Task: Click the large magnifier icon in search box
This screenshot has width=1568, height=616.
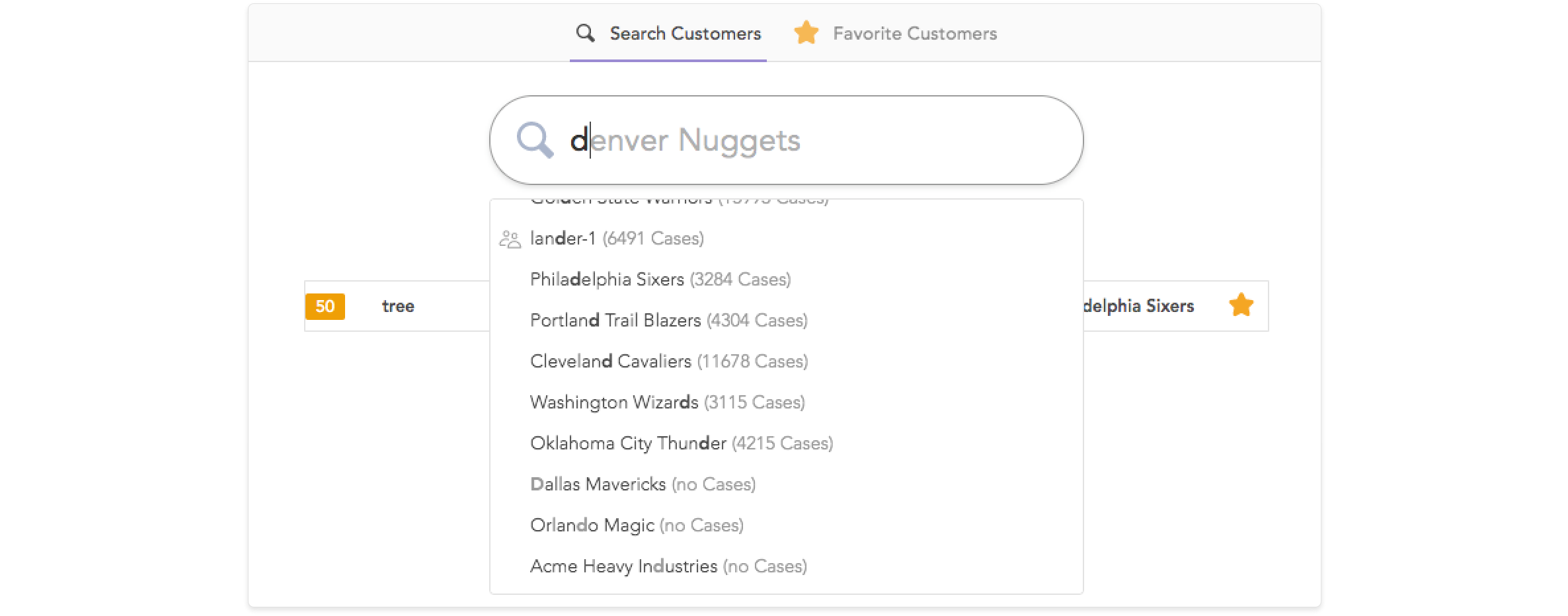Action: [x=535, y=140]
